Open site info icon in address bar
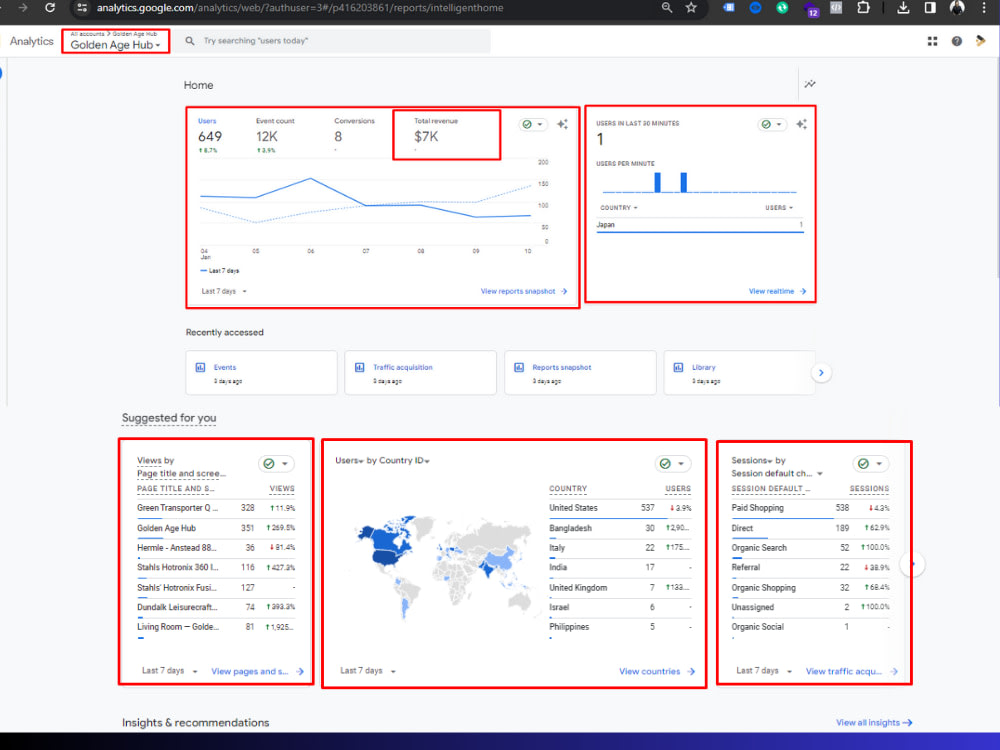The height and width of the screenshot is (750, 1000). [82, 8]
